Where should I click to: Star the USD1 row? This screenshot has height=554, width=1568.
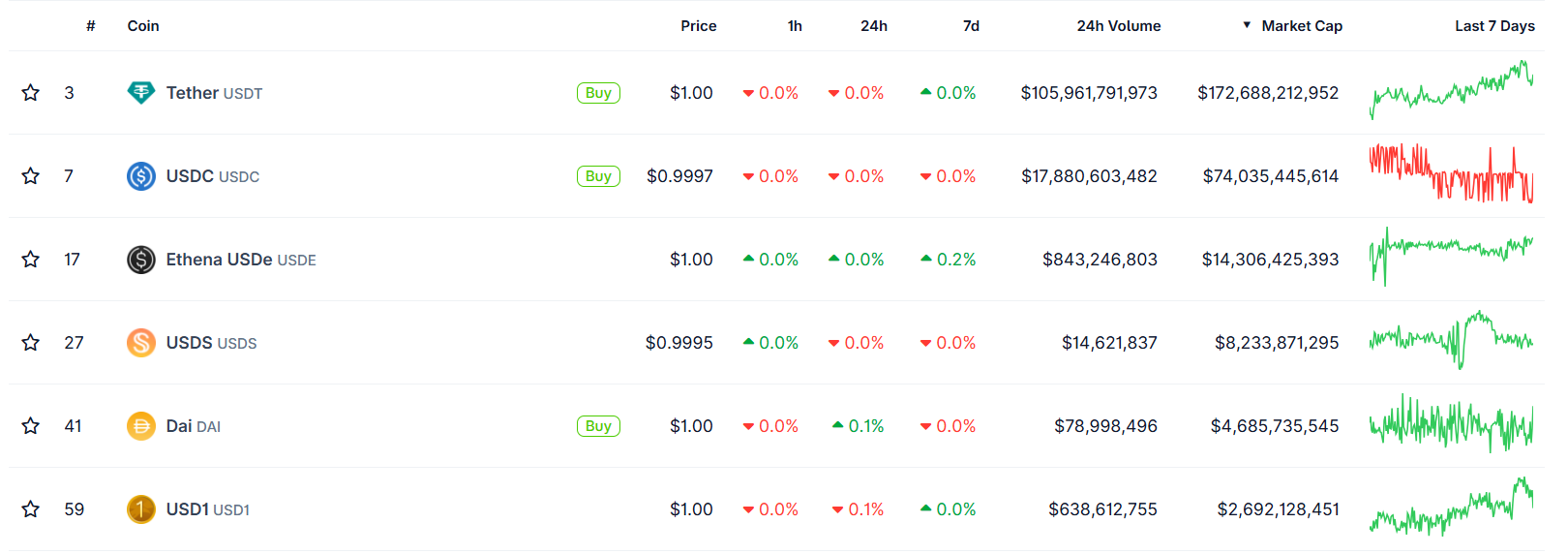point(31,509)
